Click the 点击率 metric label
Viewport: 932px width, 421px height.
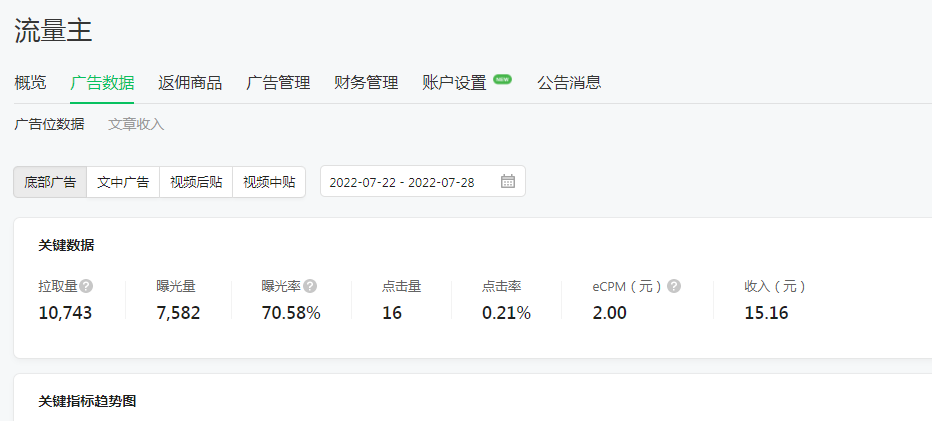(502, 287)
